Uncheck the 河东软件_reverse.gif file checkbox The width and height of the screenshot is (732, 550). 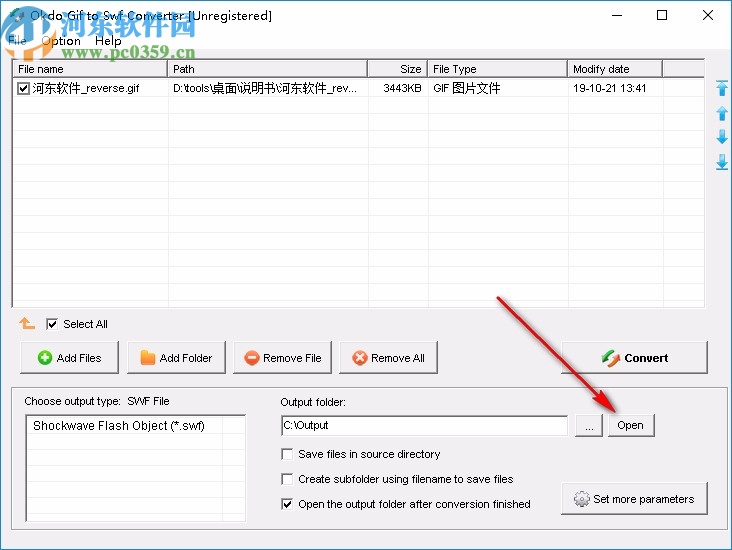point(23,88)
